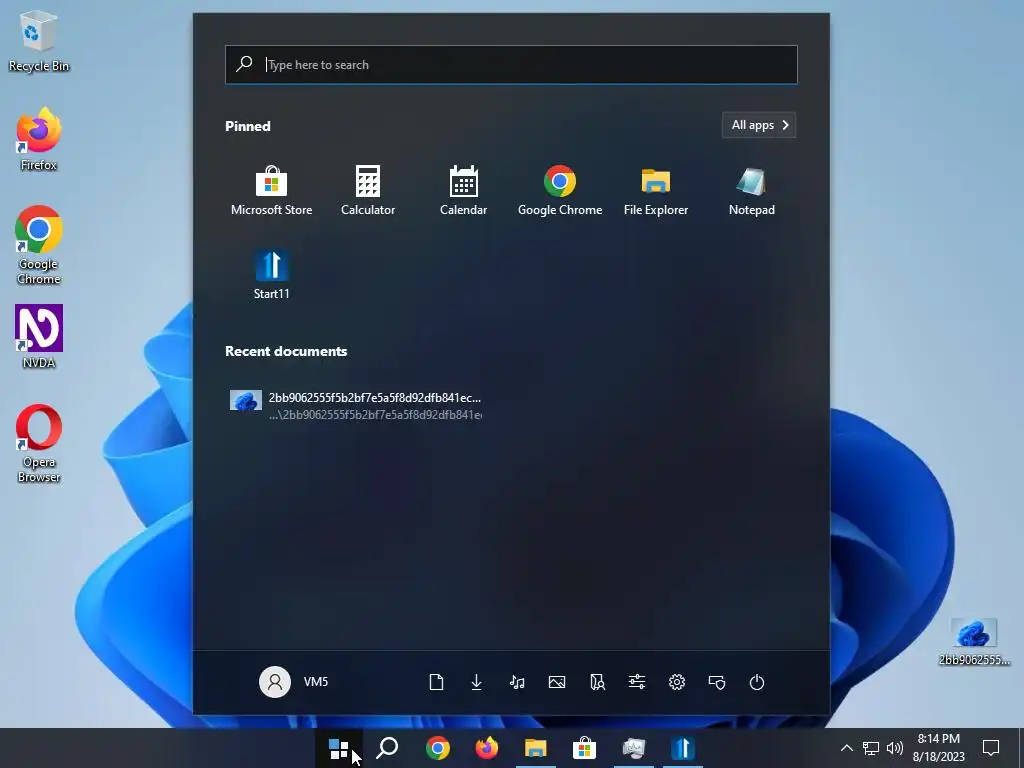Launch Notepad from the Pinned apps
This screenshot has height=768, width=1024.
[752, 191]
